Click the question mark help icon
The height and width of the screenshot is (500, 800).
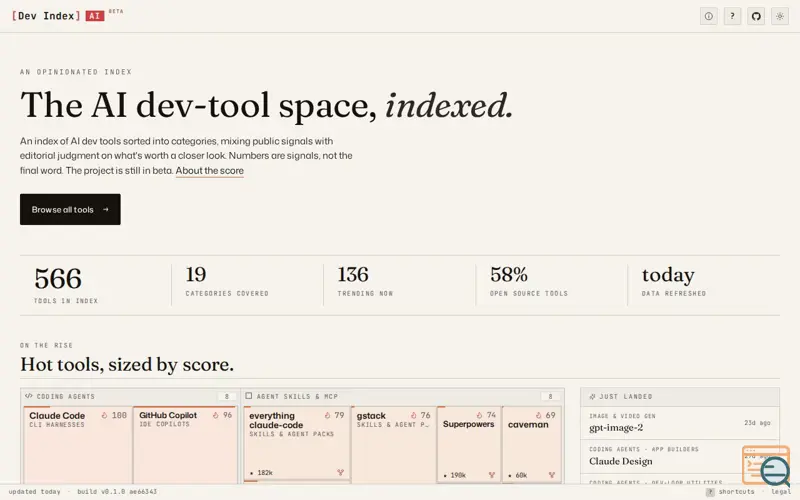pyautogui.click(x=732, y=16)
